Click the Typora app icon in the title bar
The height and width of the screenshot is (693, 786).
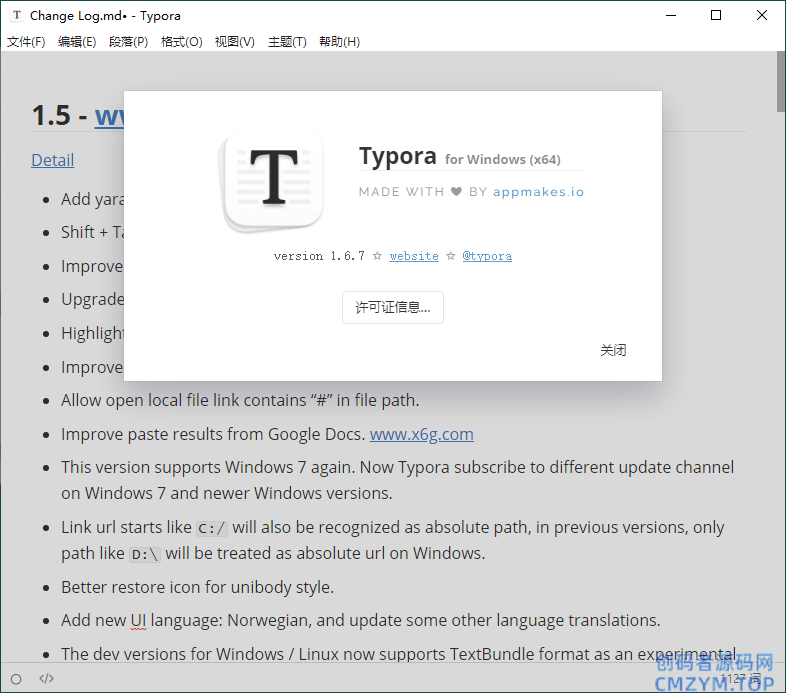pyautogui.click(x=16, y=16)
